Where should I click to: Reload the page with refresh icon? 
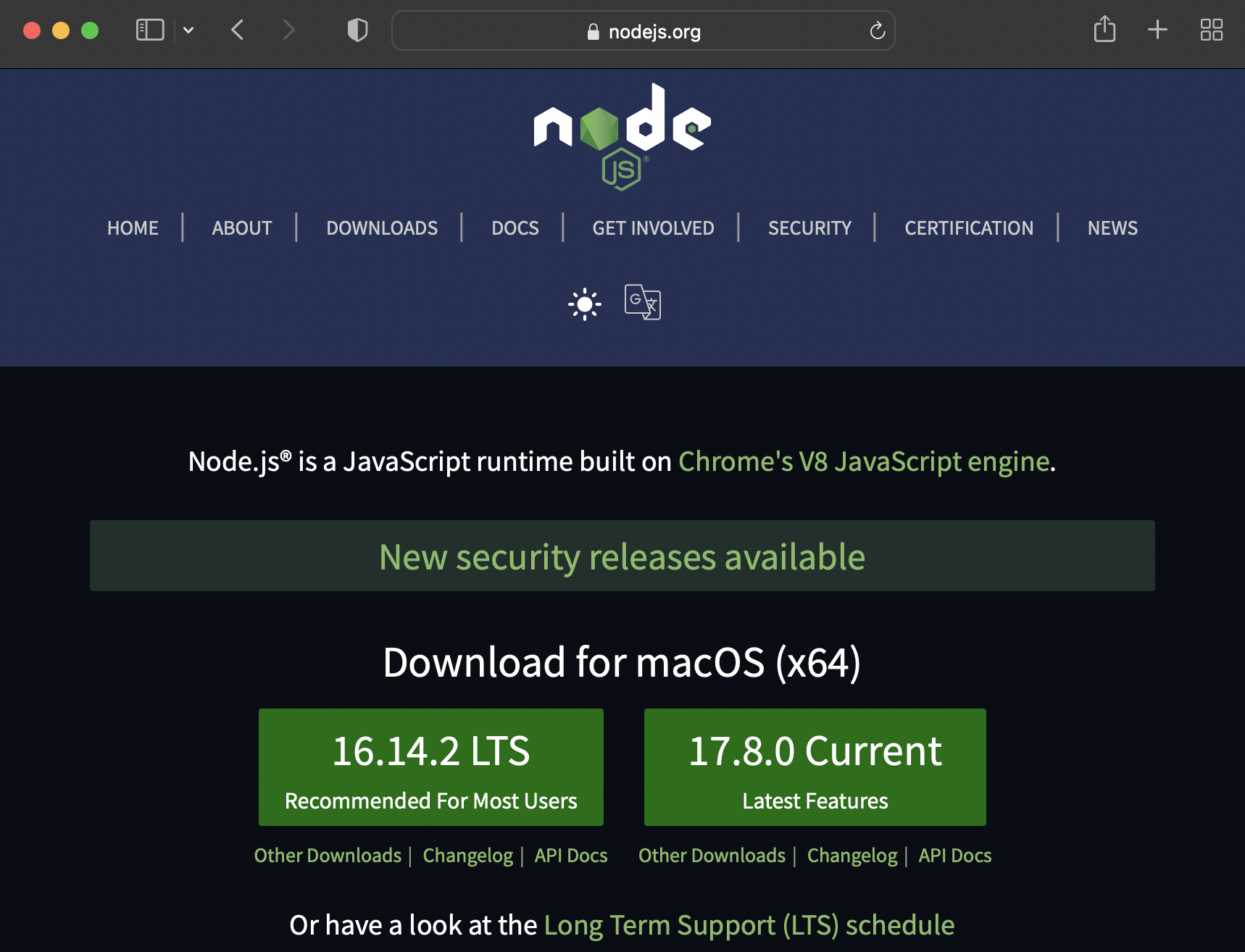tap(877, 31)
